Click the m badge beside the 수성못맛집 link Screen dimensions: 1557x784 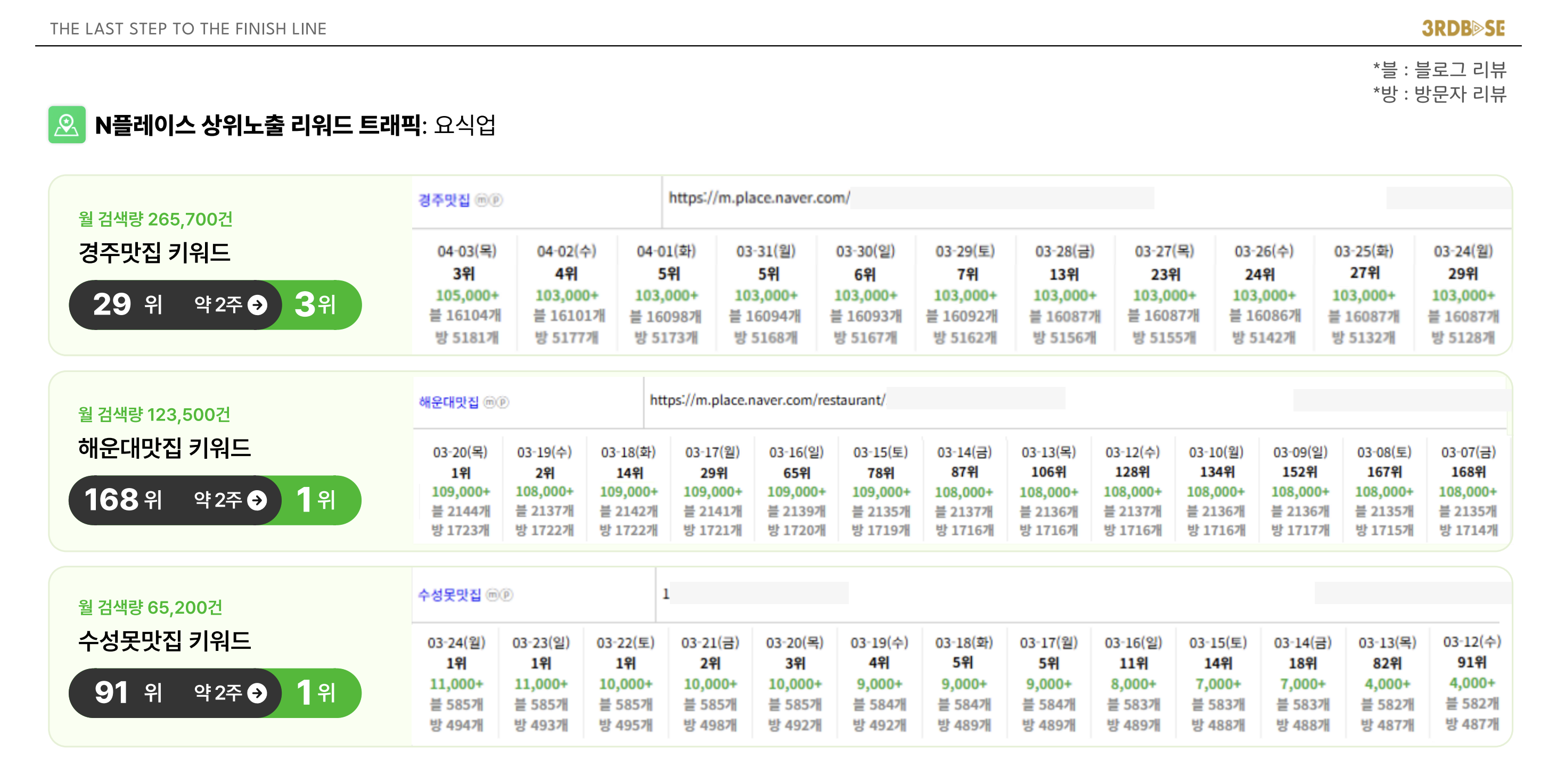[x=493, y=595]
